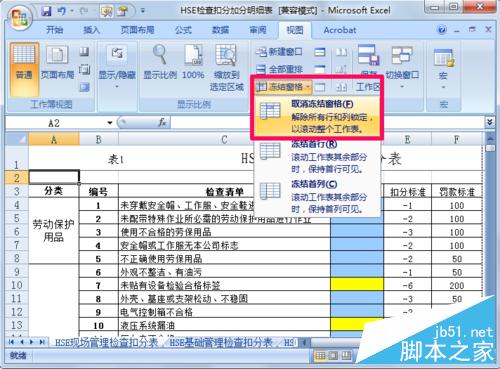Undo the last action
Screen dimensions: 500x369
click(62, 11)
